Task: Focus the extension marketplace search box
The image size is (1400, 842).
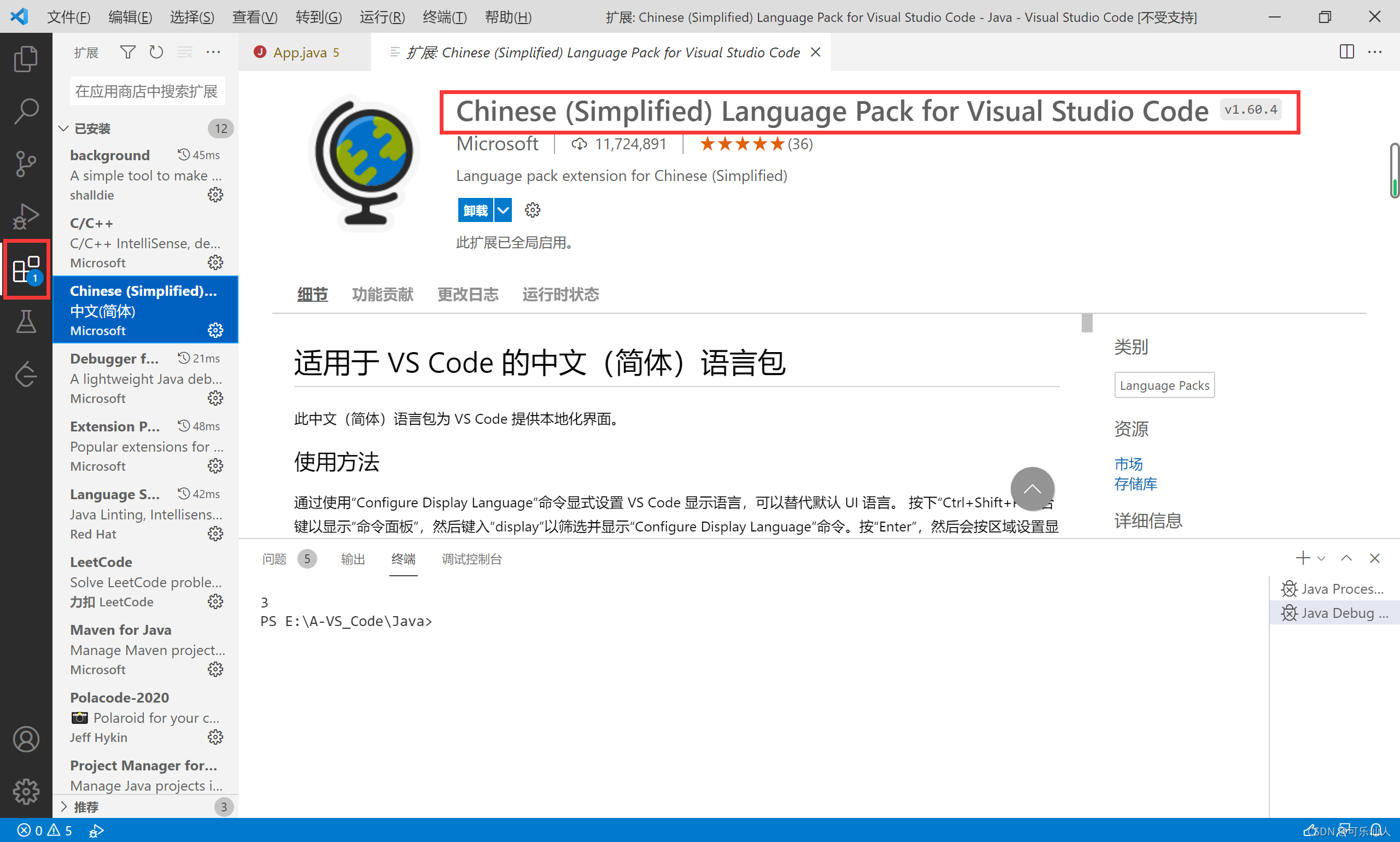Action: click(147, 91)
